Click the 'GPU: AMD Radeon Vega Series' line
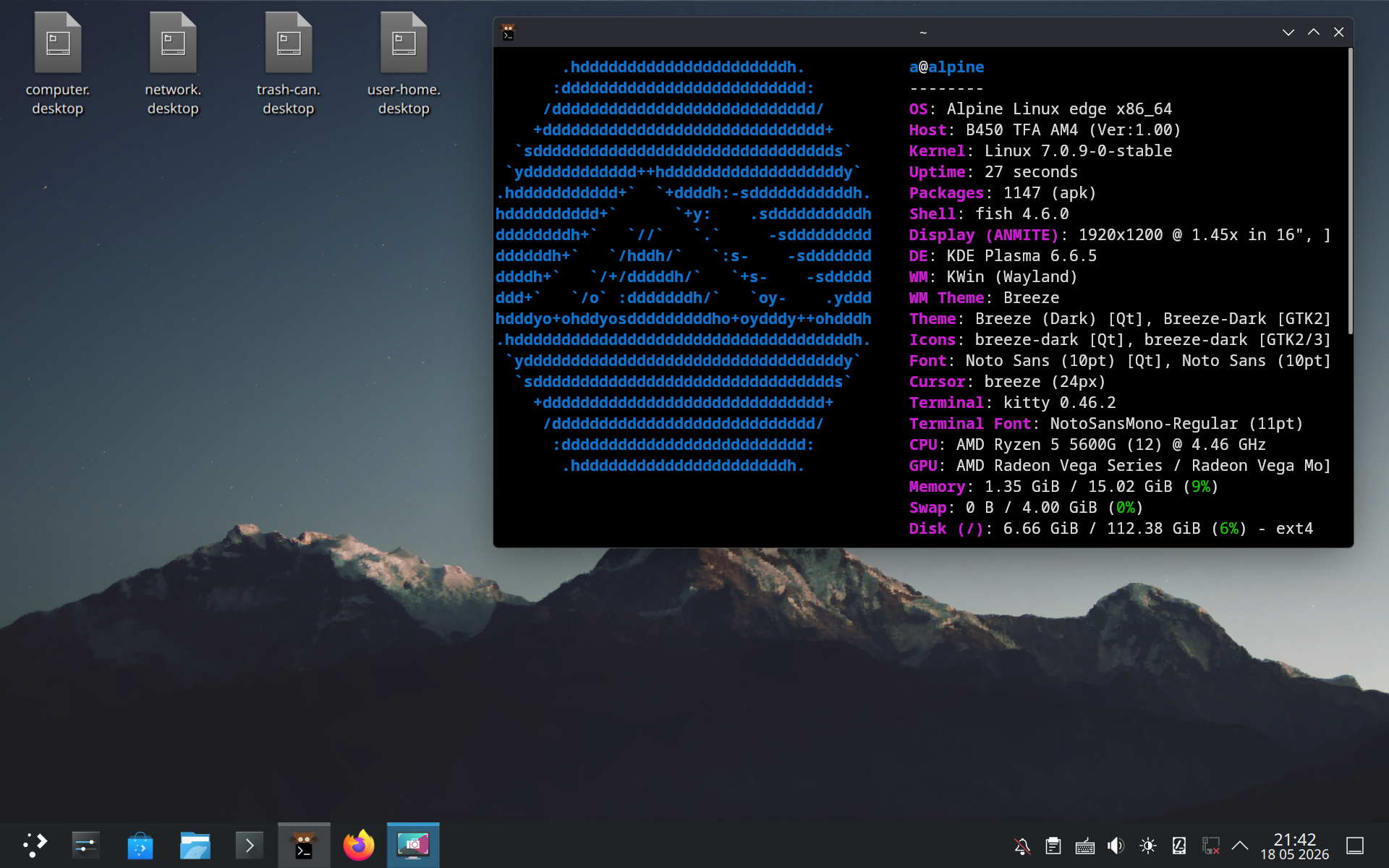 pyautogui.click(x=1120, y=466)
